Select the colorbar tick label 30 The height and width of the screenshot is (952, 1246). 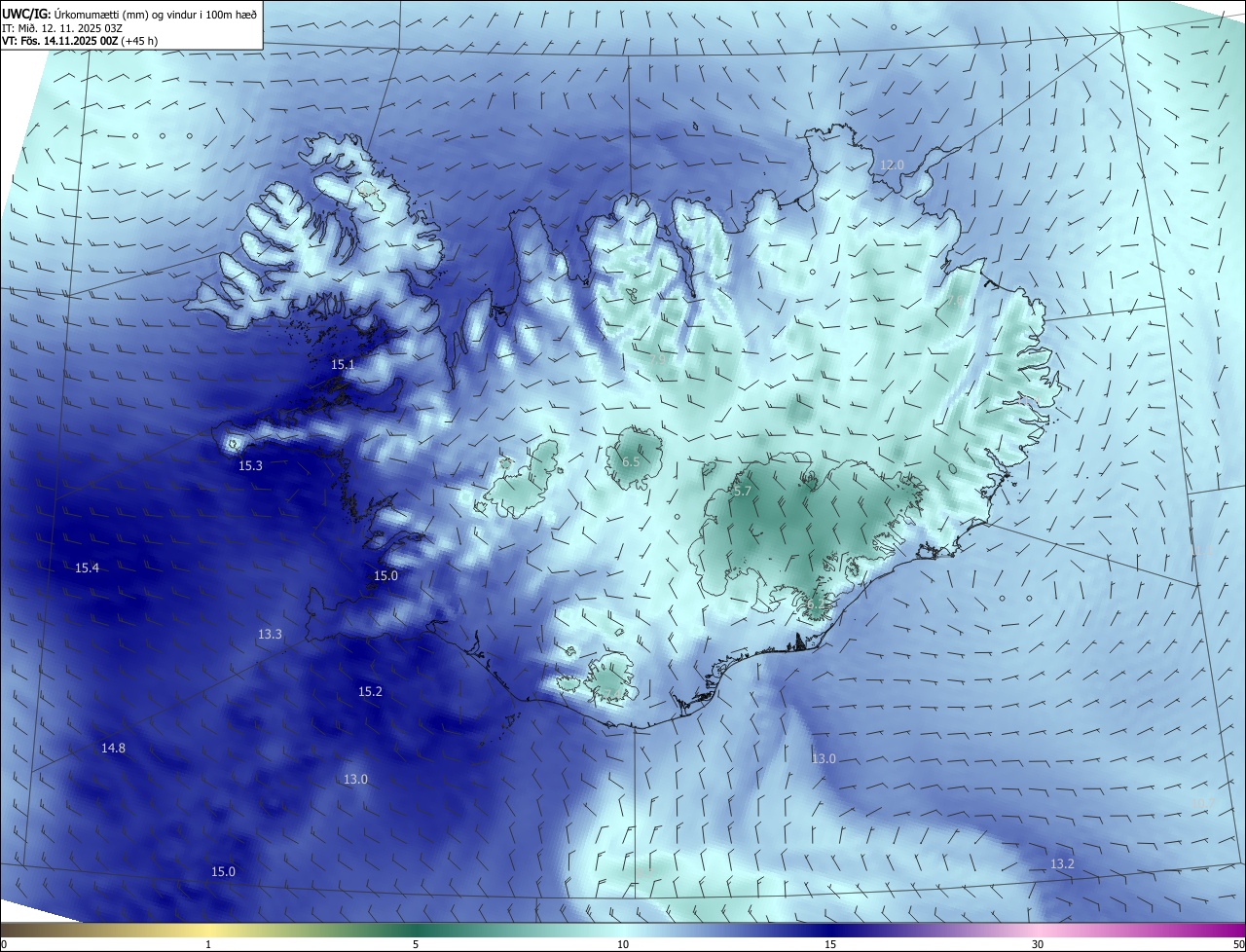click(x=1038, y=944)
